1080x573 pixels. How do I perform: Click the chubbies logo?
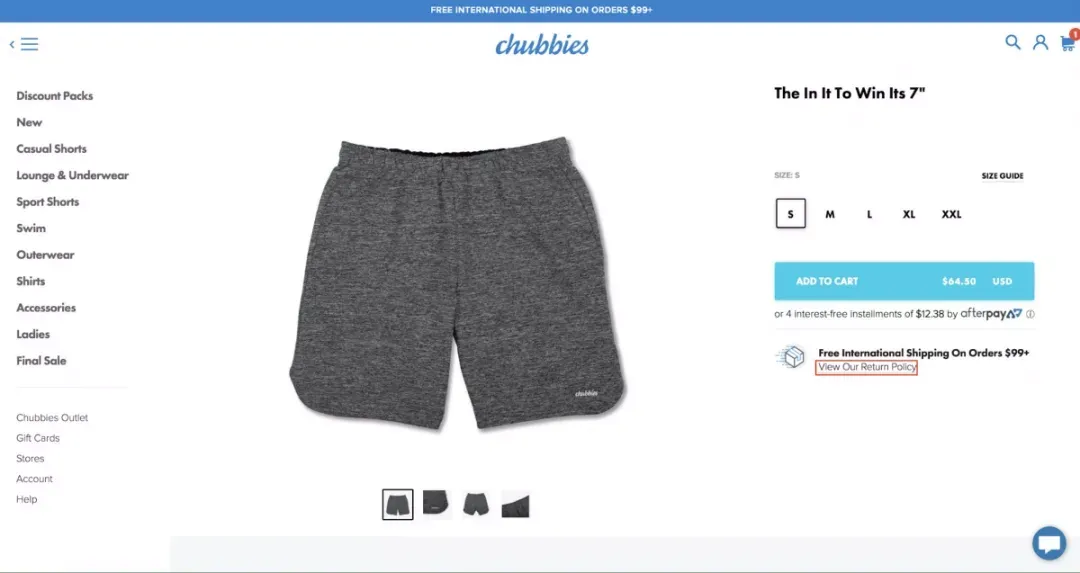click(542, 45)
